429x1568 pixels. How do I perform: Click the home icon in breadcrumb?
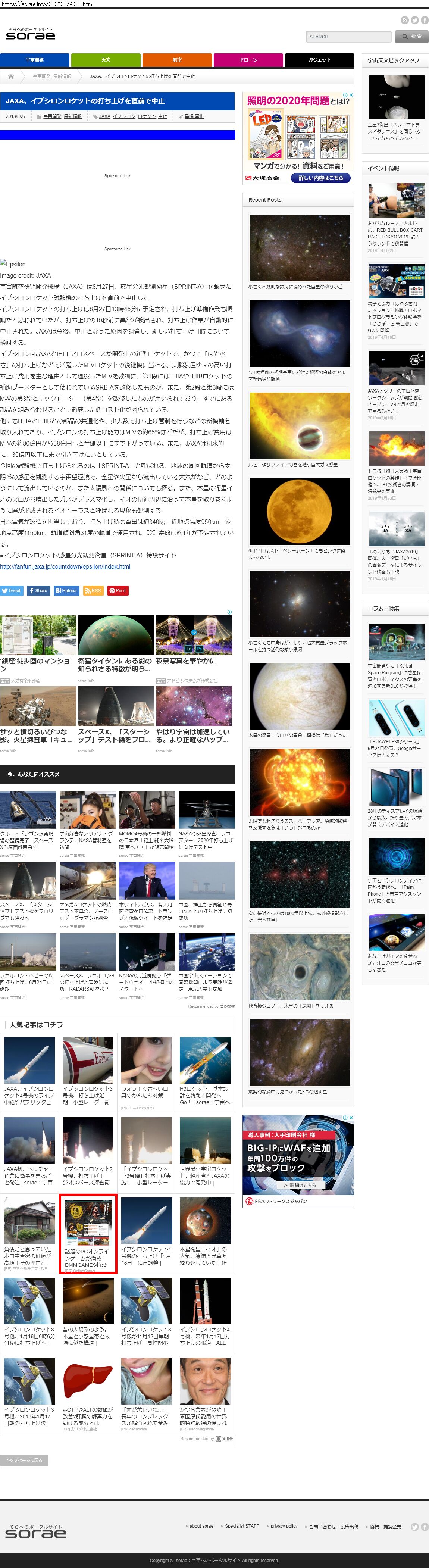(11, 76)
